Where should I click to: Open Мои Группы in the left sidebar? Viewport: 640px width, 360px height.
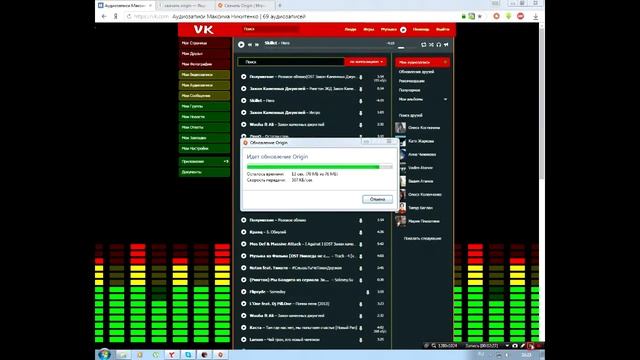click(x=204, y=106)
